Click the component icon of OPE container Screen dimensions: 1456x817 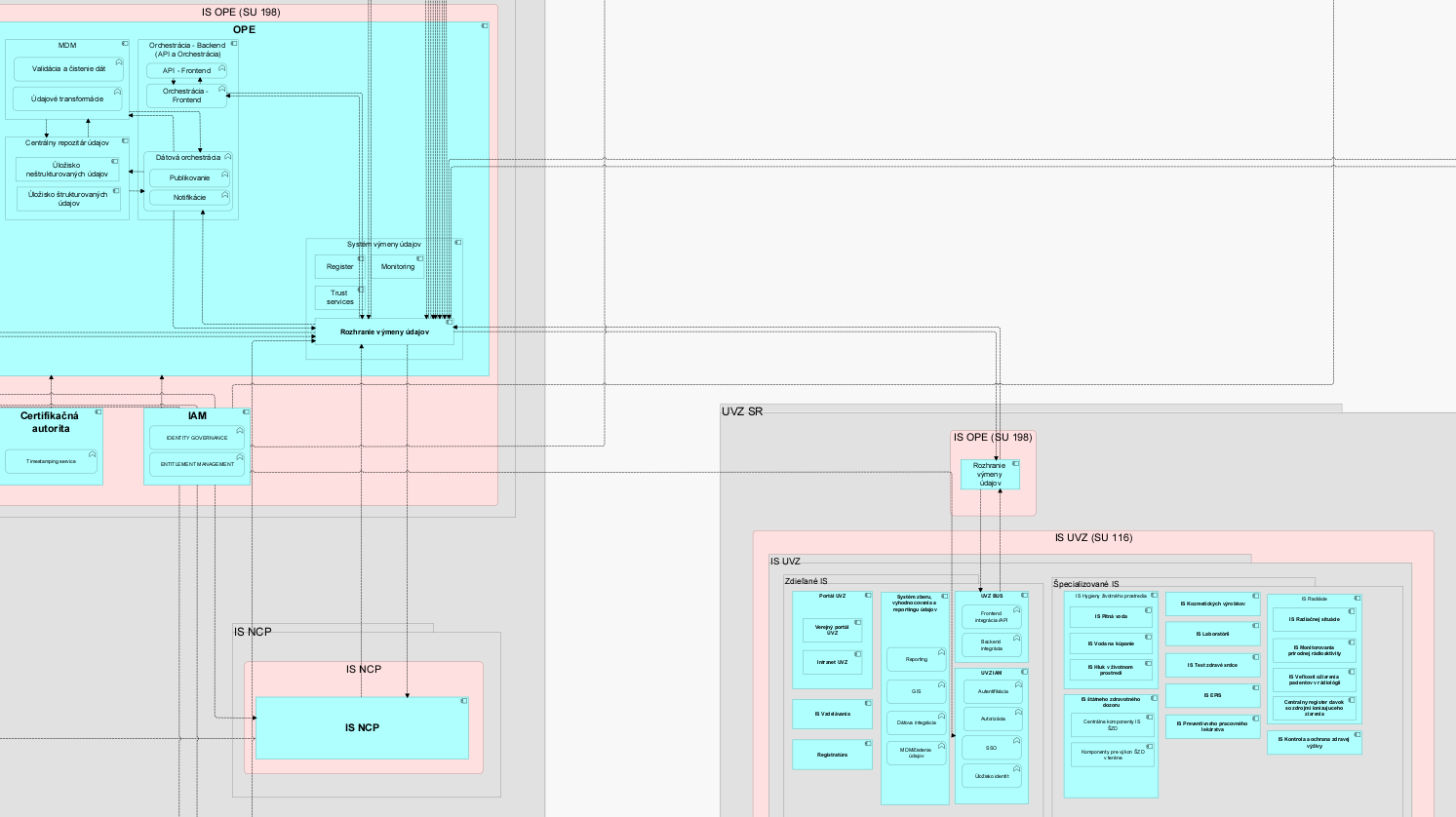[x=485, y=26]
